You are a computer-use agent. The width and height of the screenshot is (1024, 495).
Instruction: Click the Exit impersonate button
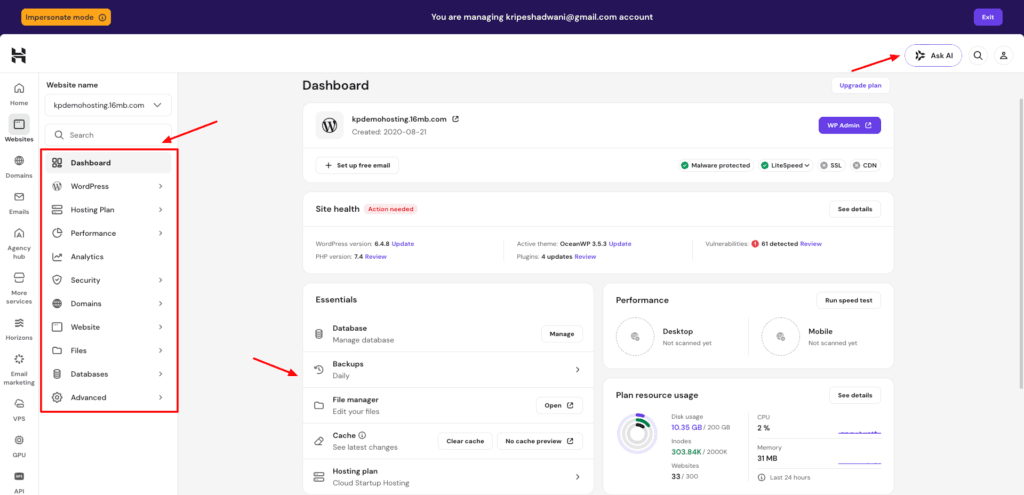[987, 17]
